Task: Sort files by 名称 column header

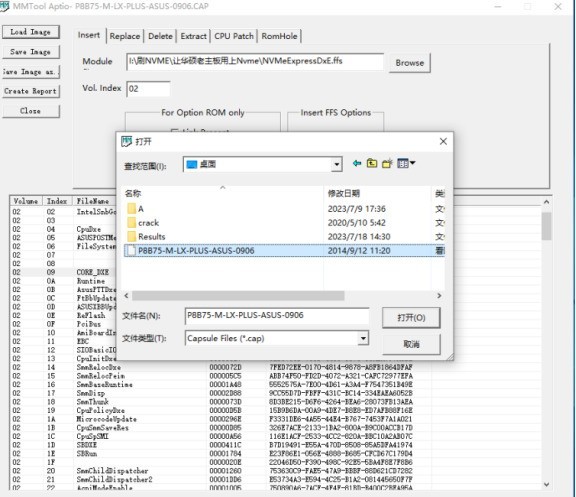Action: (222, 193)
